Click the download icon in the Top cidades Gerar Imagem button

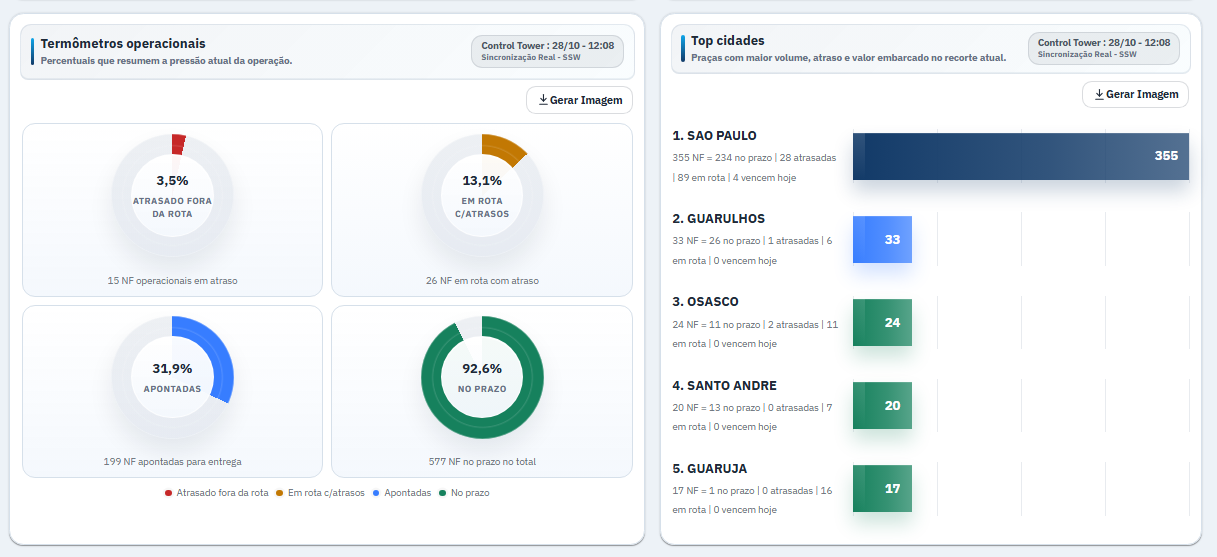pos(1099,94)
